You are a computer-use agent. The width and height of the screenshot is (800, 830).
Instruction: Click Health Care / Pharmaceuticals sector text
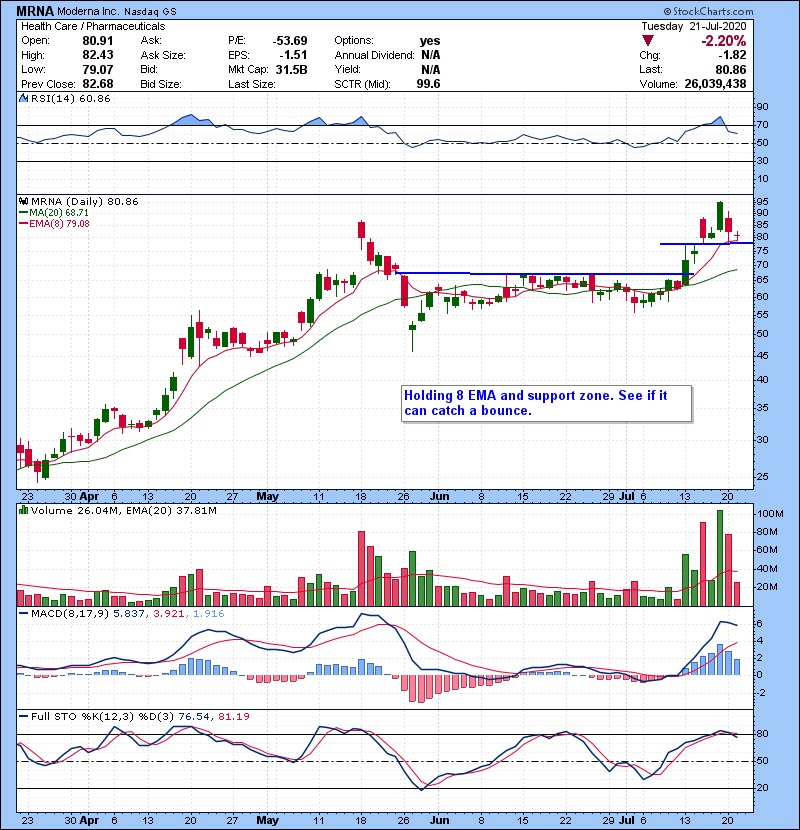93,26
